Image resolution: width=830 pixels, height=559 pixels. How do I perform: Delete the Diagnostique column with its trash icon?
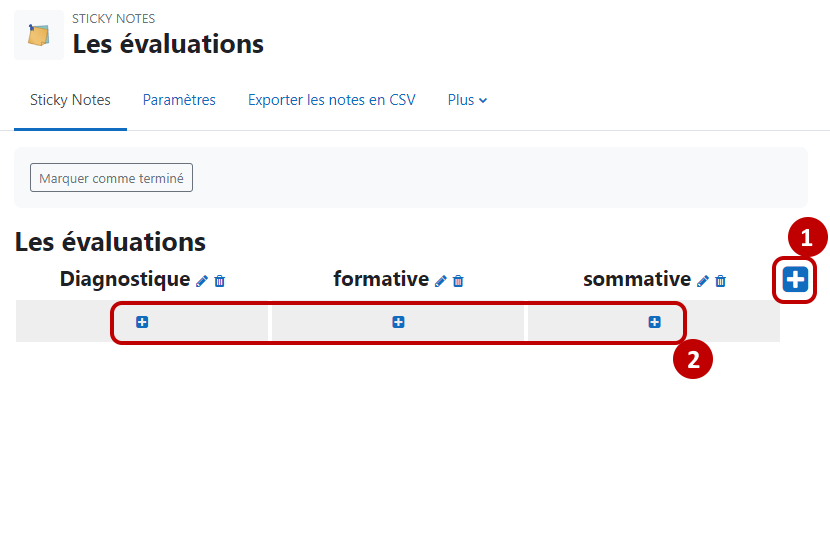tap(220, 281)
